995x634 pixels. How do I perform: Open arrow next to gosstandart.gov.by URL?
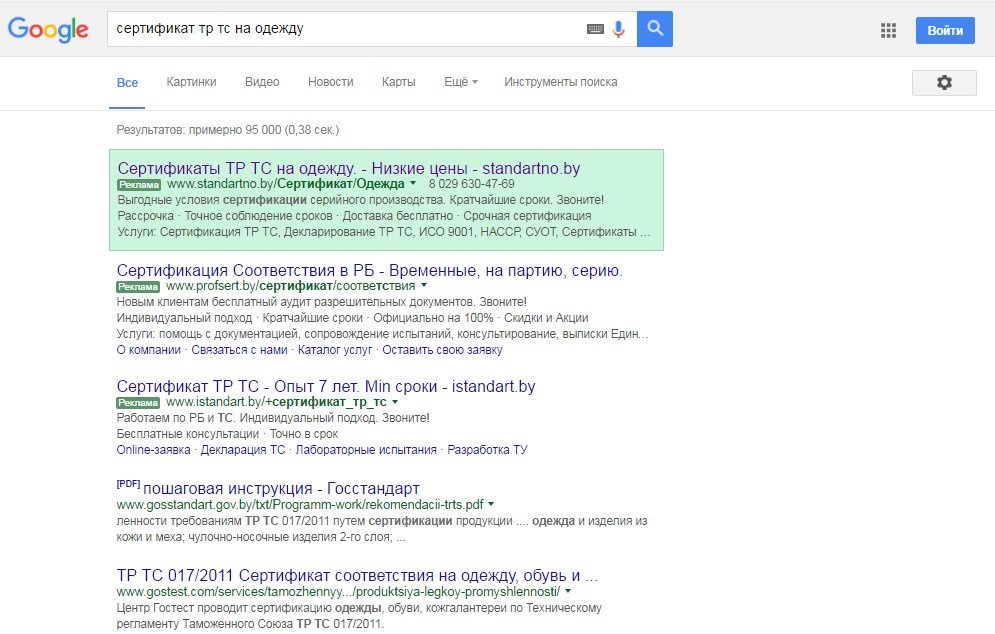[491, 504]
